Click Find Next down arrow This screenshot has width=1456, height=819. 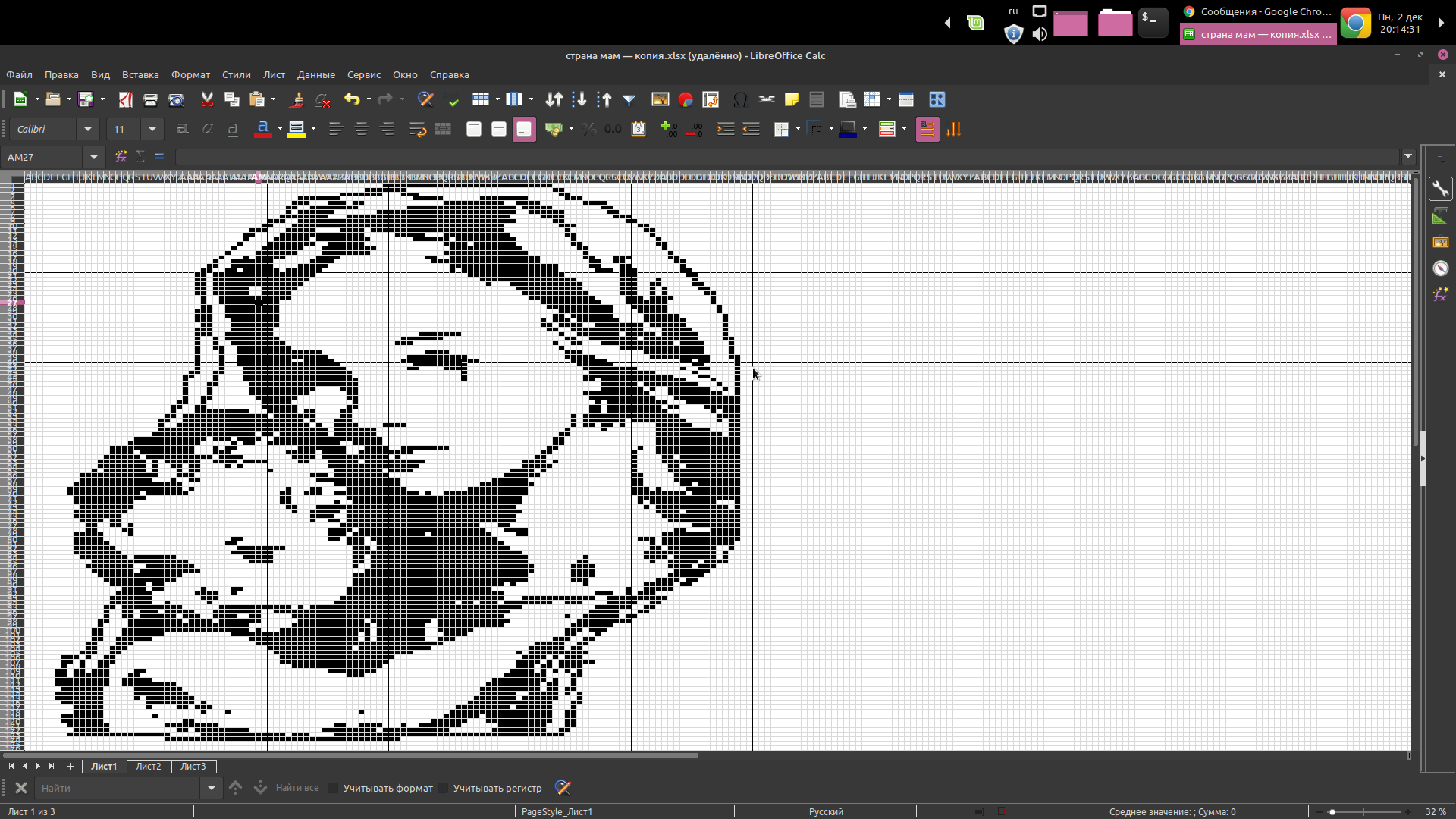[x=260, y=788]
